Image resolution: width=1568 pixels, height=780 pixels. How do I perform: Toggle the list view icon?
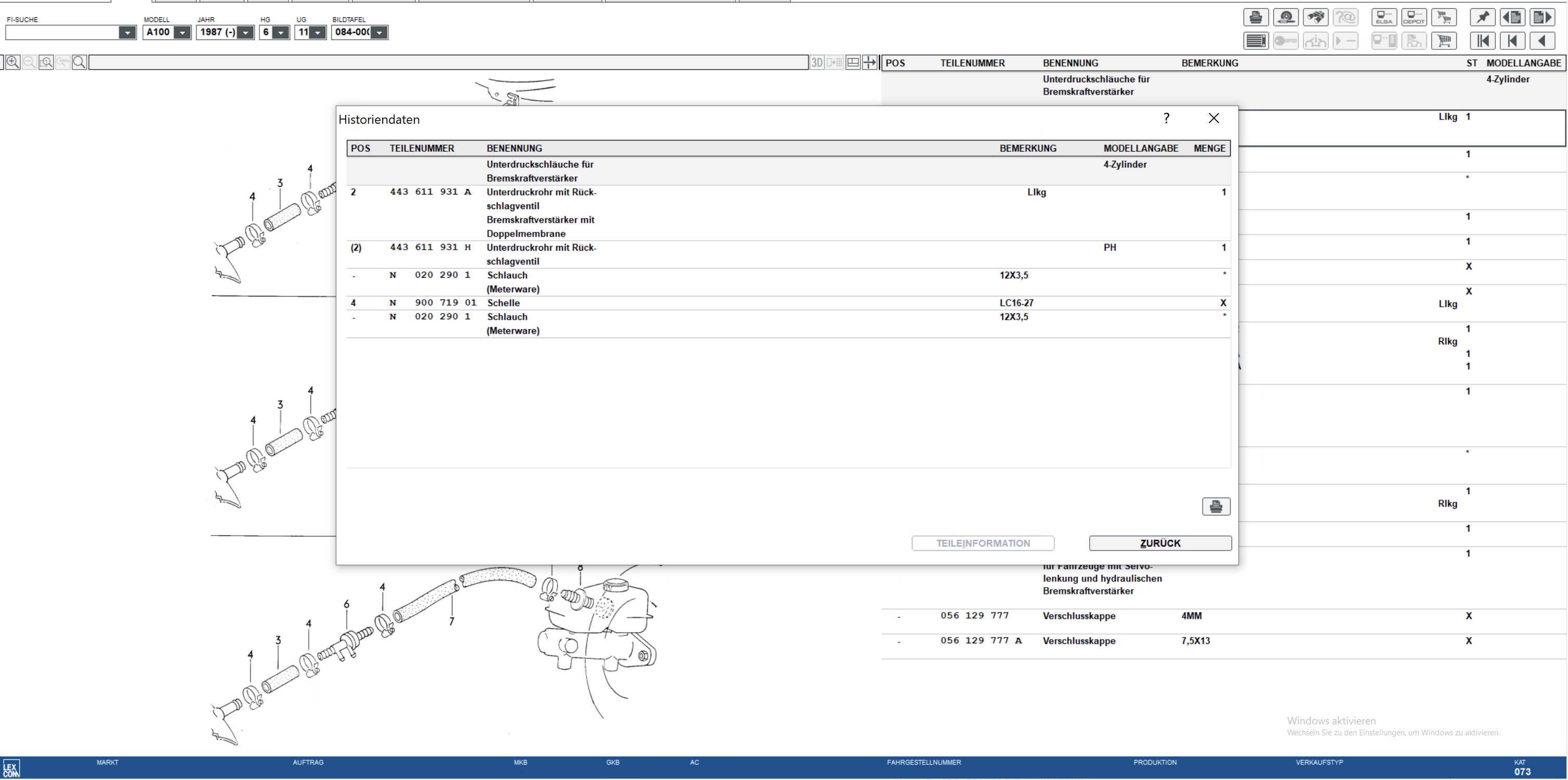pyautogui.click(x=1255, y=42)
